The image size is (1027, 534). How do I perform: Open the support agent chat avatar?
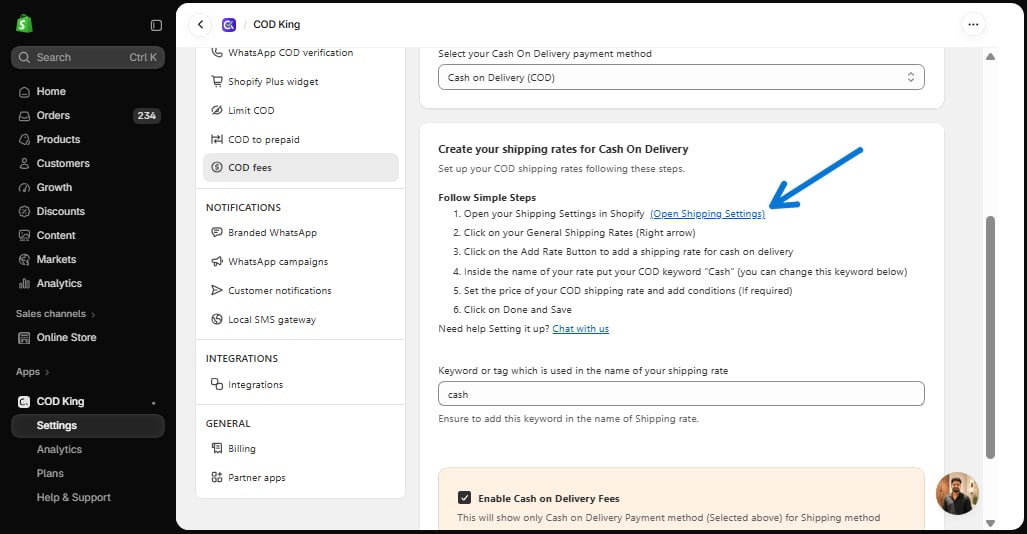[958, 494]
